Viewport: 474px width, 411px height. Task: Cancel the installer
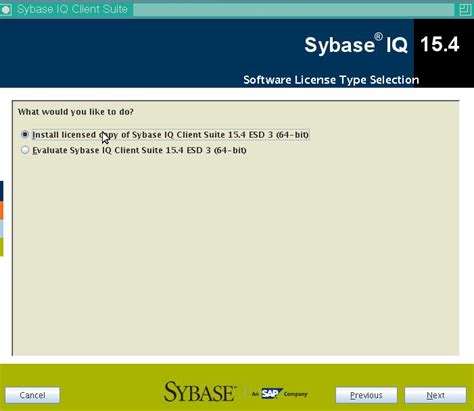click(x=33, y=395)
